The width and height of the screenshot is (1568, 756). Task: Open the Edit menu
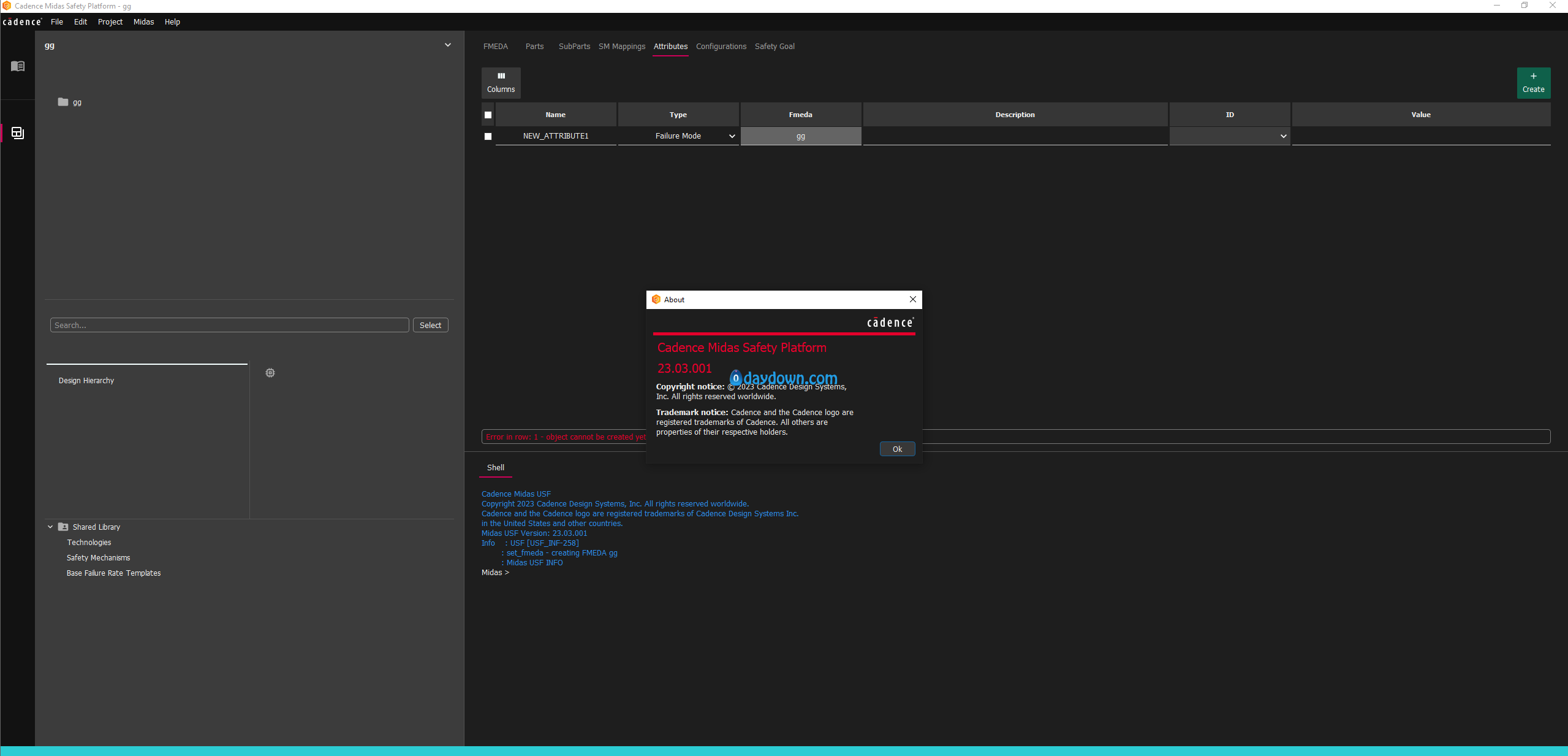[x=80, y=22]
